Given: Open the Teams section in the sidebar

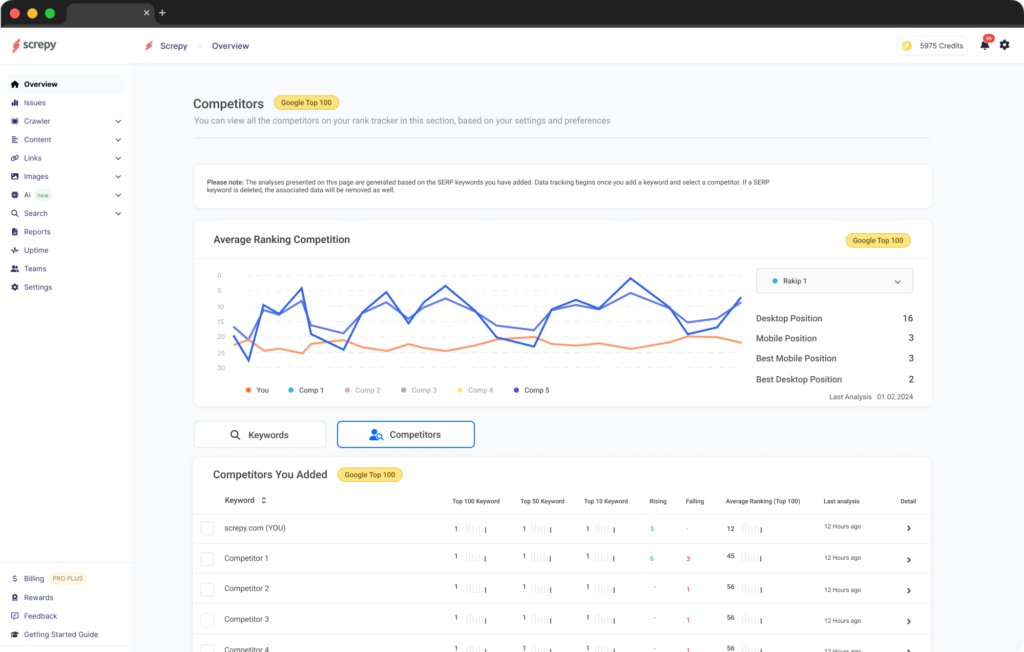Looking at the screenshot, I should click(36, 268).
